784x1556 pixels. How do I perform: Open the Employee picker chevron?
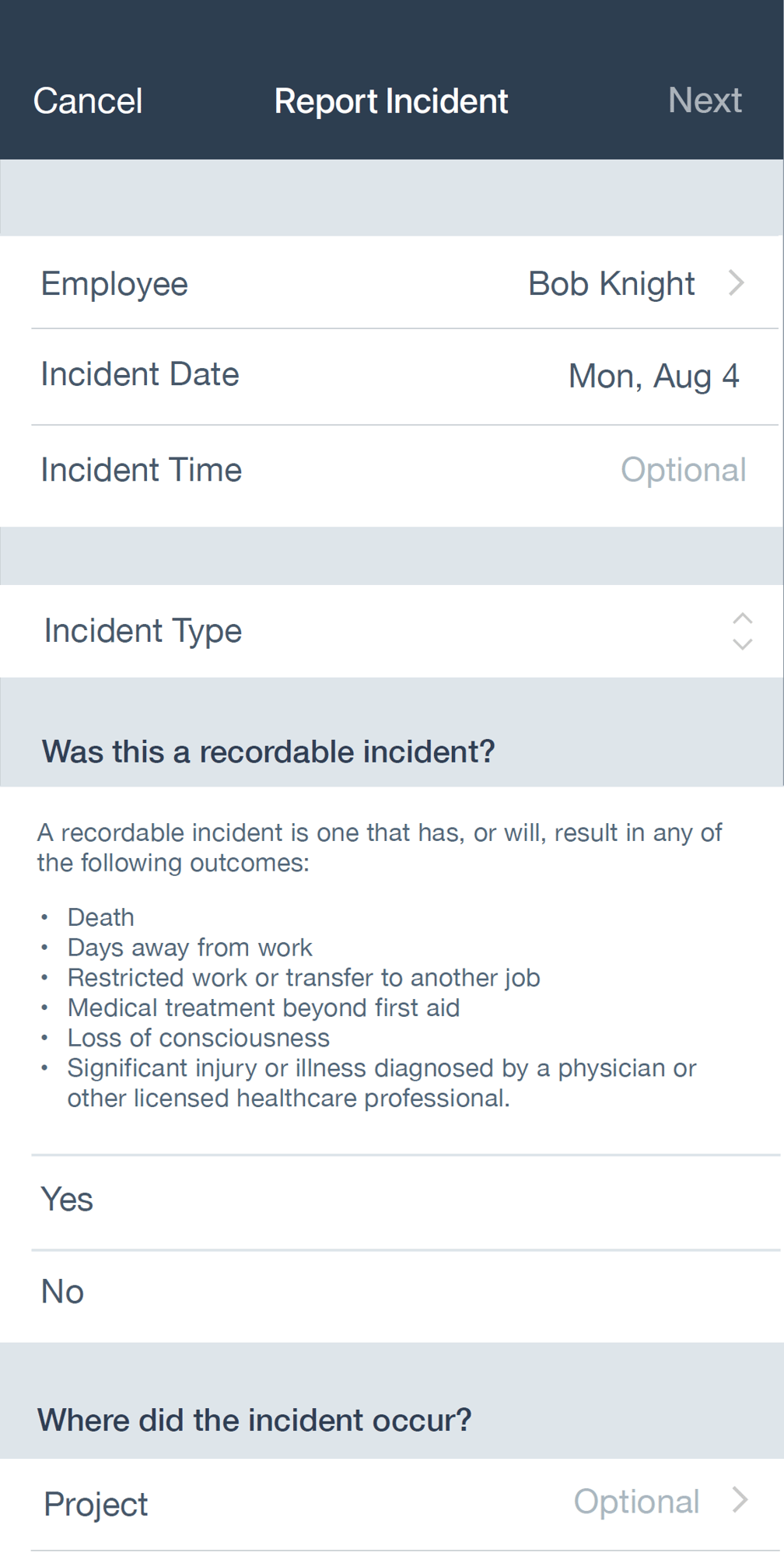(x=736, y=283)
